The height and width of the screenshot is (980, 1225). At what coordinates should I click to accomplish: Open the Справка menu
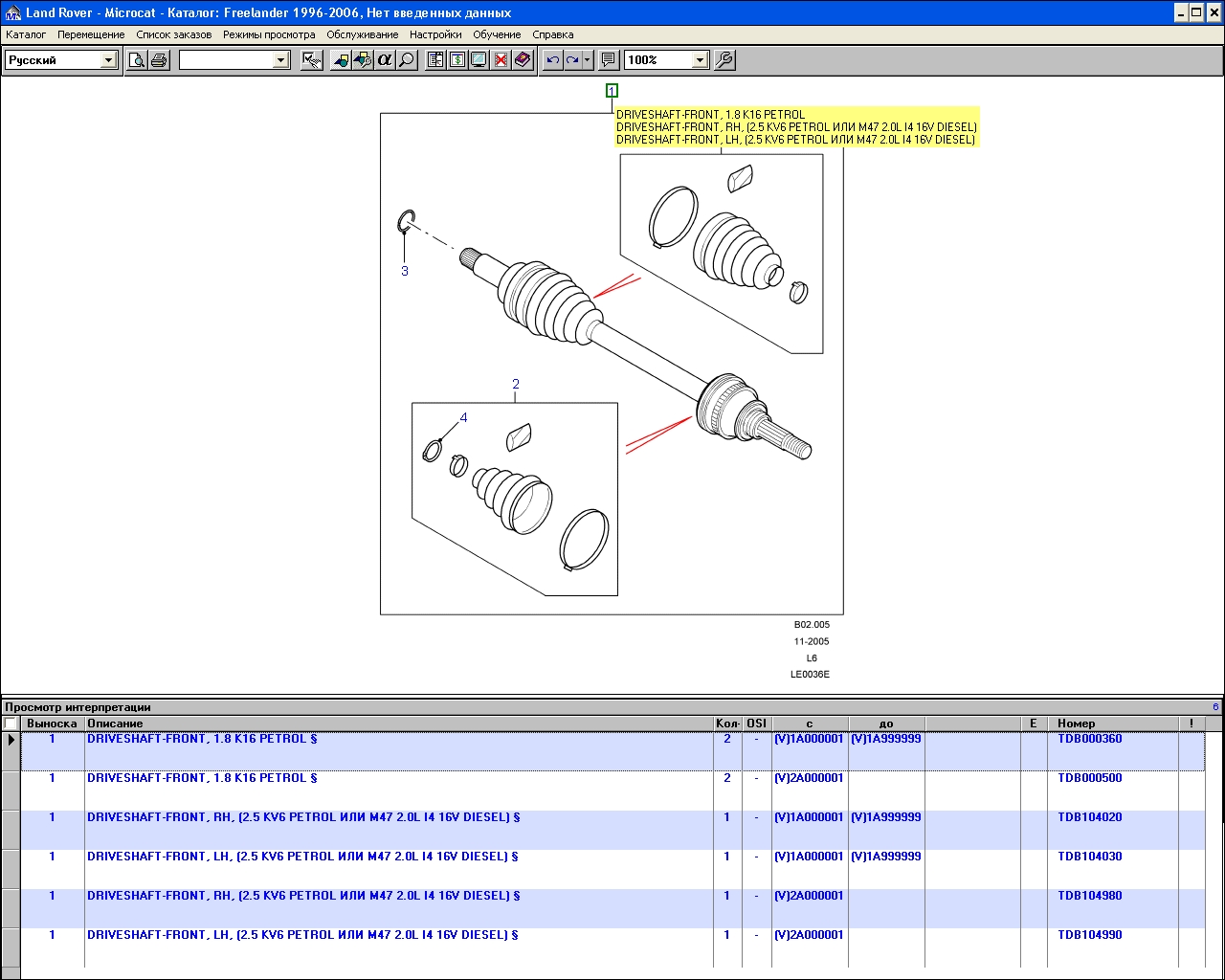tap(552, 34)
